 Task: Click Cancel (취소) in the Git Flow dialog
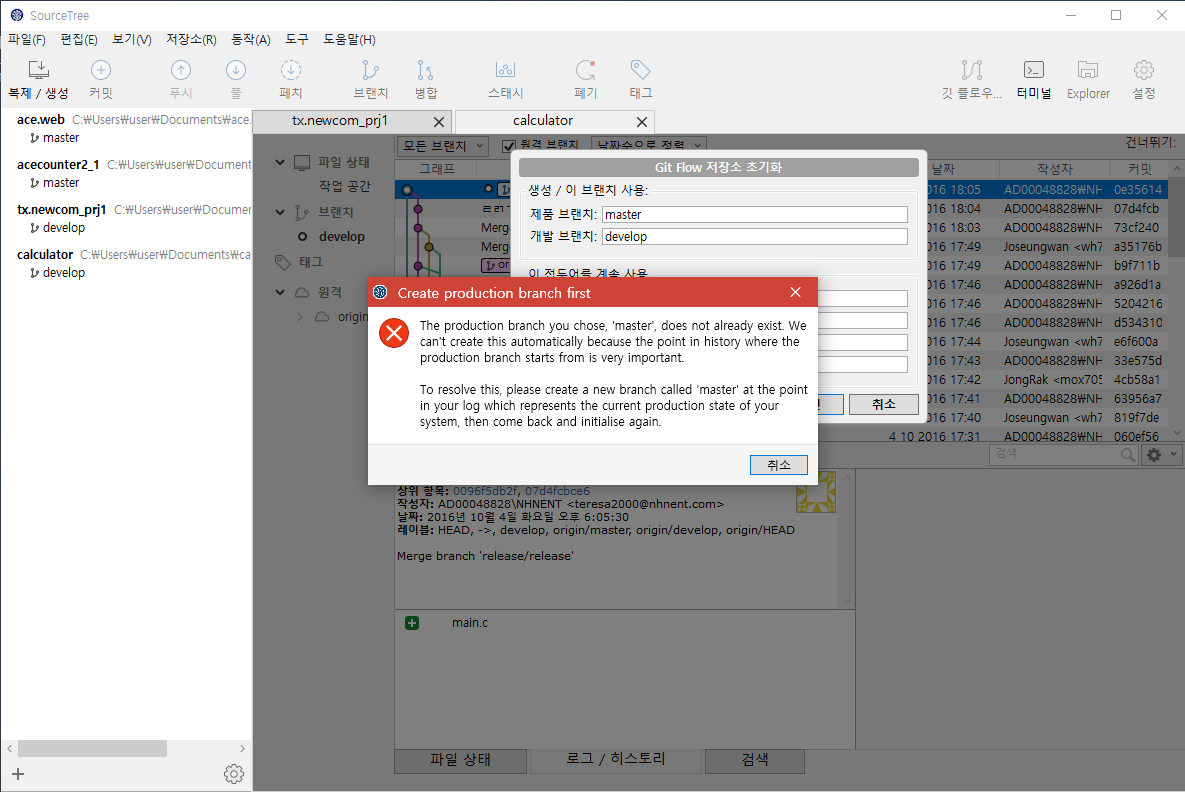pos(883,404)
